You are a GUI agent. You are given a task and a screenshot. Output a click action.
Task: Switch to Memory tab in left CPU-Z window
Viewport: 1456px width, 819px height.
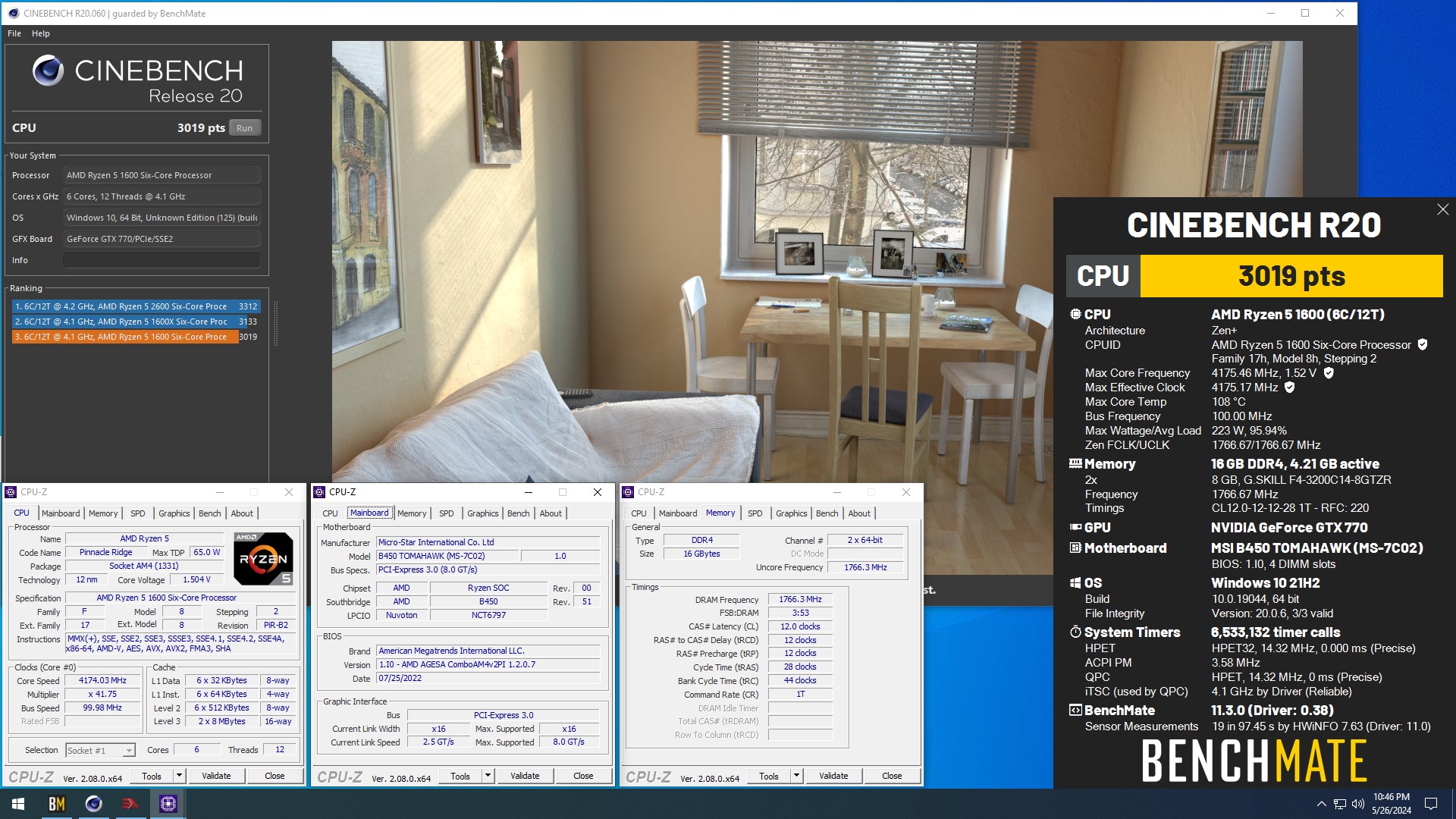pos(103,513)
